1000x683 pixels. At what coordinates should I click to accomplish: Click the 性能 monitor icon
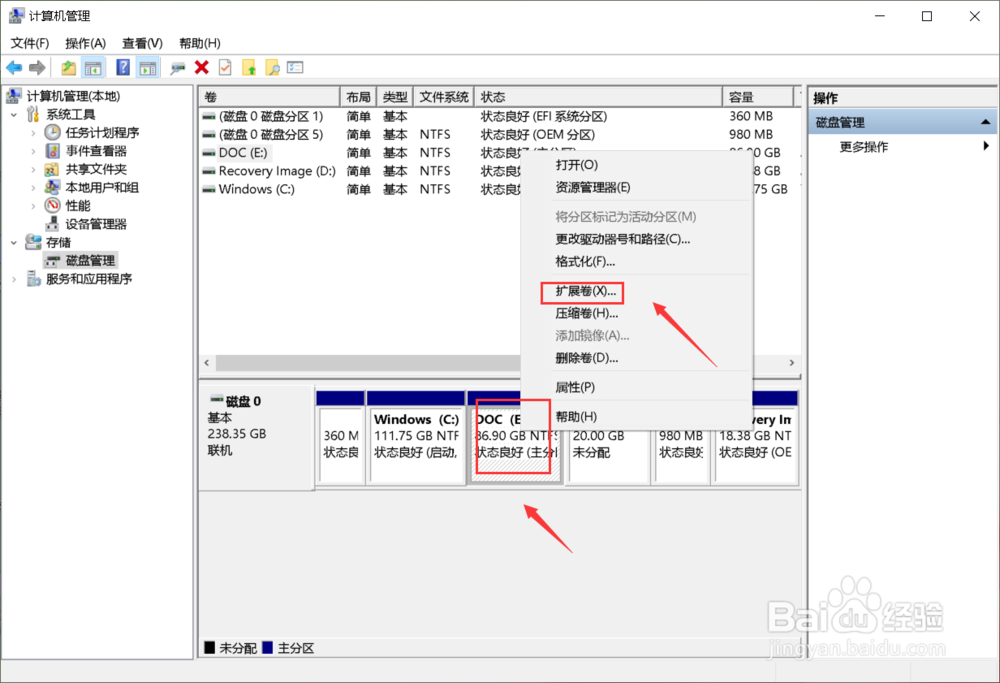52,205
